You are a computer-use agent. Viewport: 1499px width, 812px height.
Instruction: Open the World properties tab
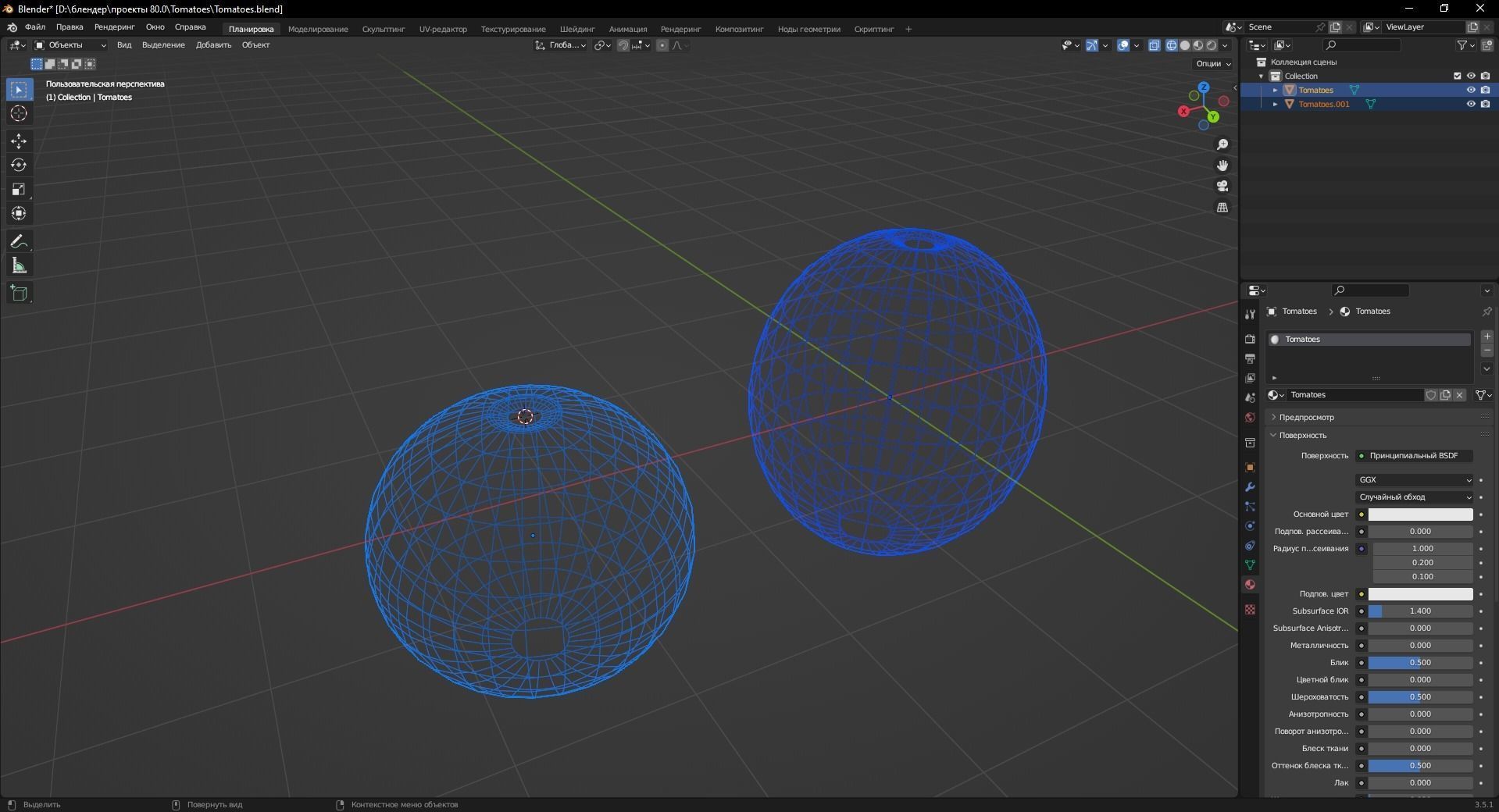1250,418
